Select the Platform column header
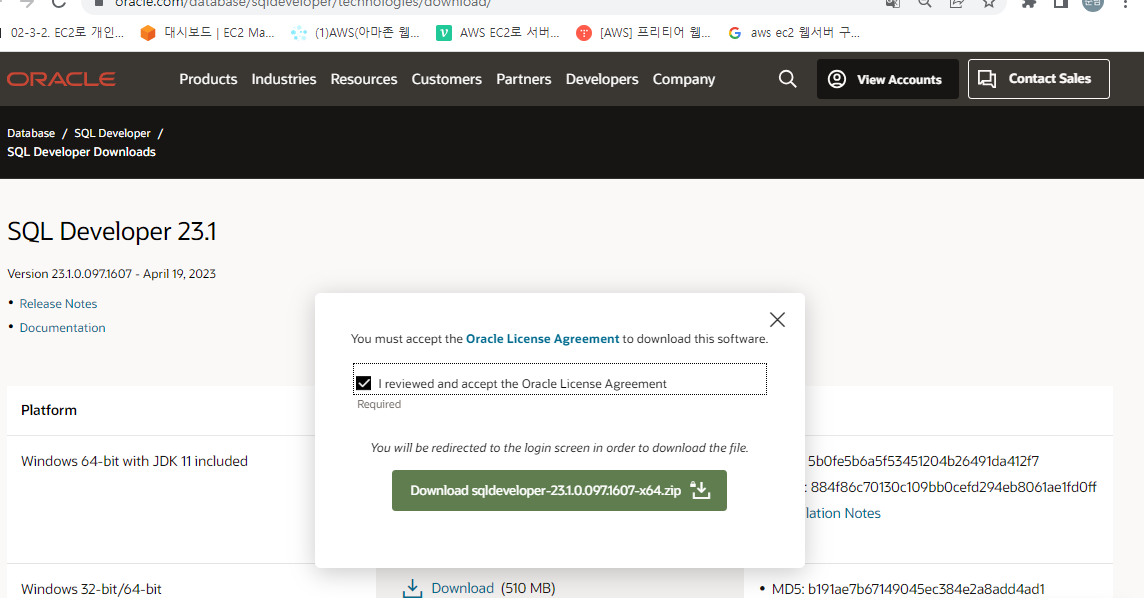 coord(49,410)
